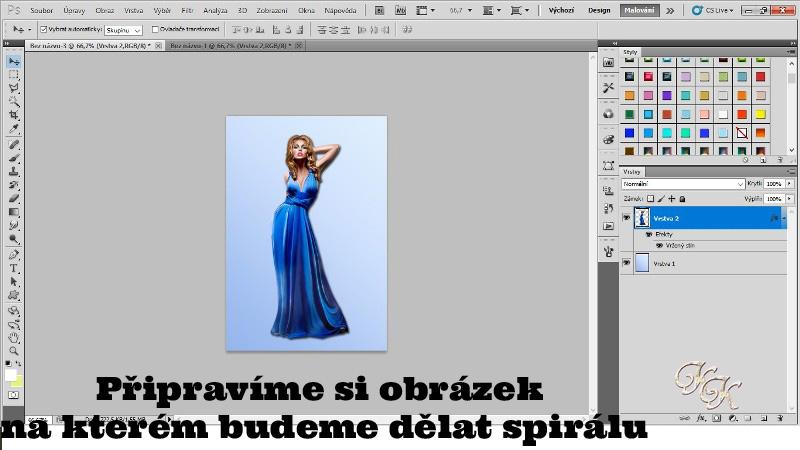The image size is (800, 450).
Task: Select the Brush tool
Action: (x=14, y=158)
